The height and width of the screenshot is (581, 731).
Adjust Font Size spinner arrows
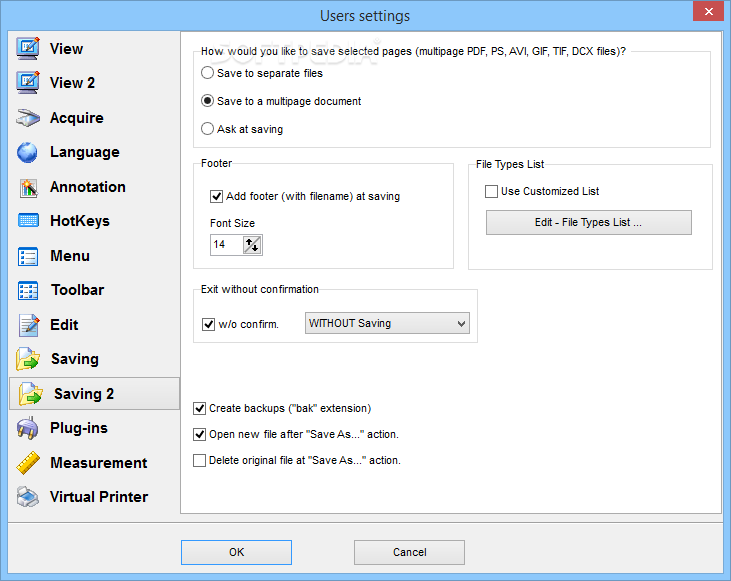[x=252, y=244]
